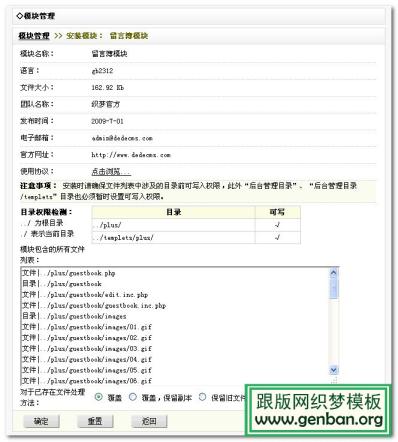Click the 返回 back button
The image size is (398, 442).
click(x=149, y=421)
